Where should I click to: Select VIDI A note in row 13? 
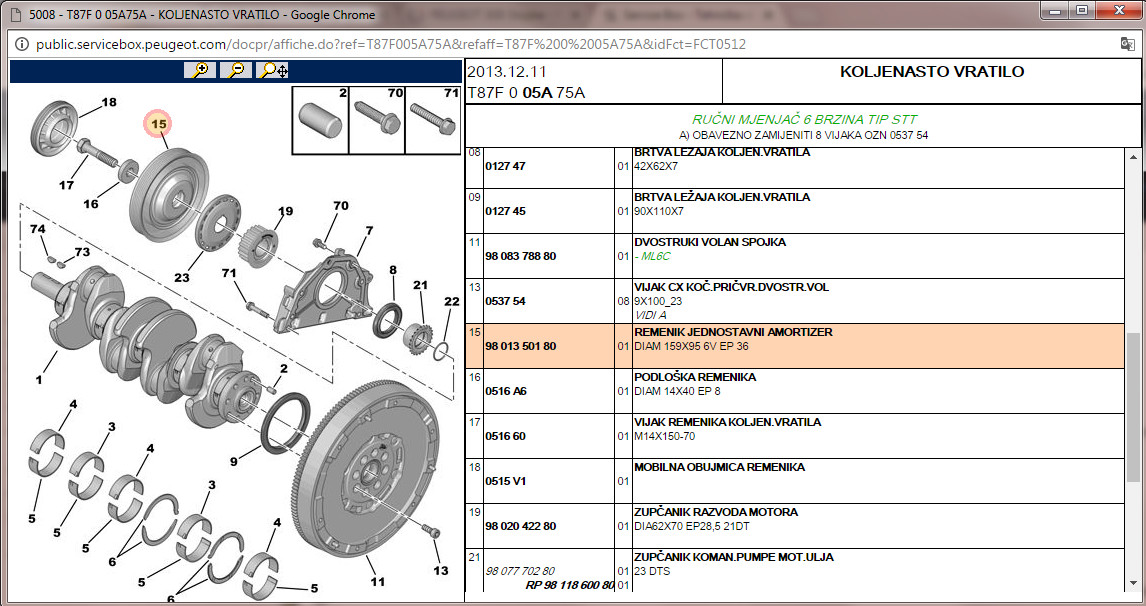pos(650,314)
